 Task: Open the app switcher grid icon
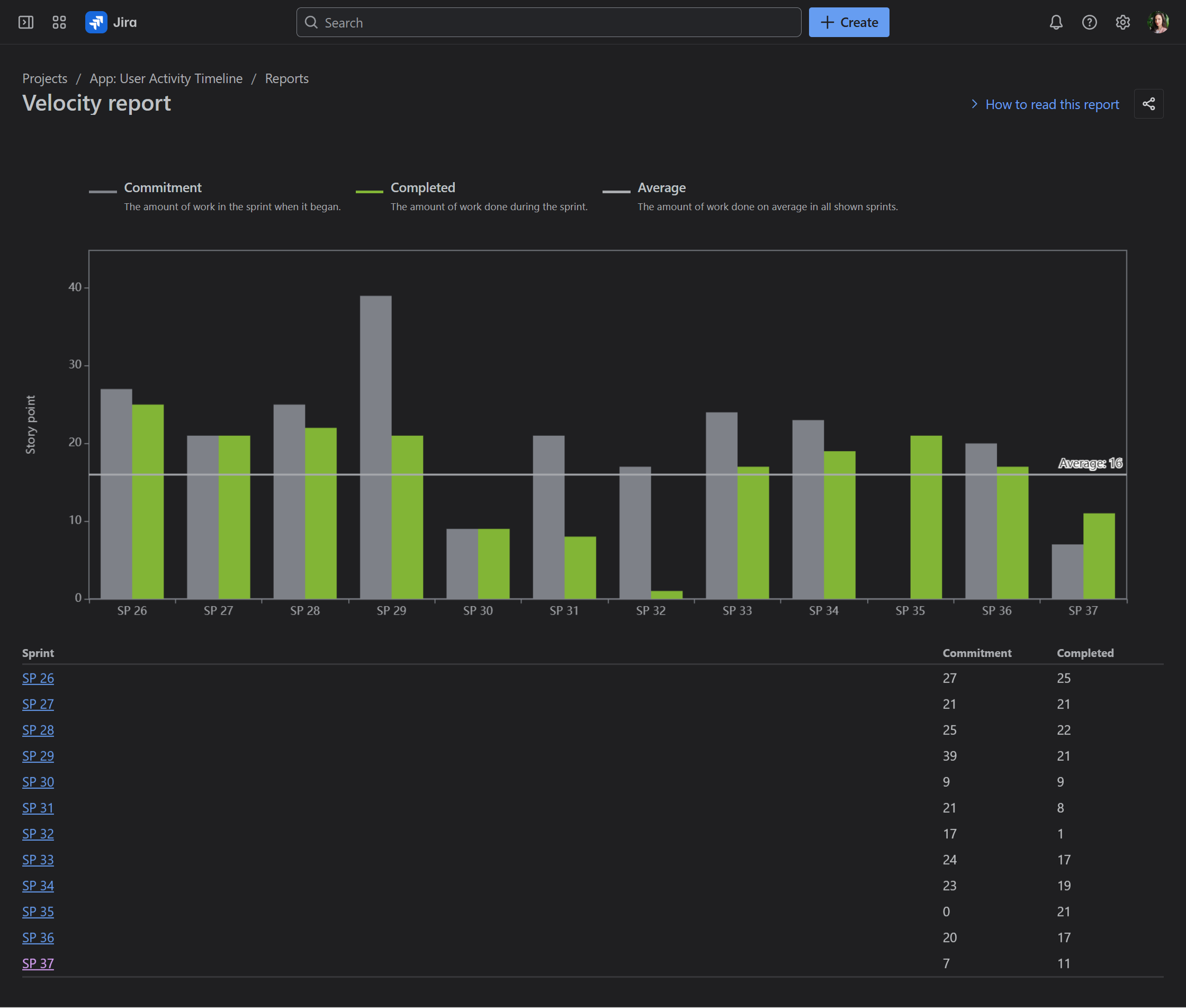click(x=59, y=22)
